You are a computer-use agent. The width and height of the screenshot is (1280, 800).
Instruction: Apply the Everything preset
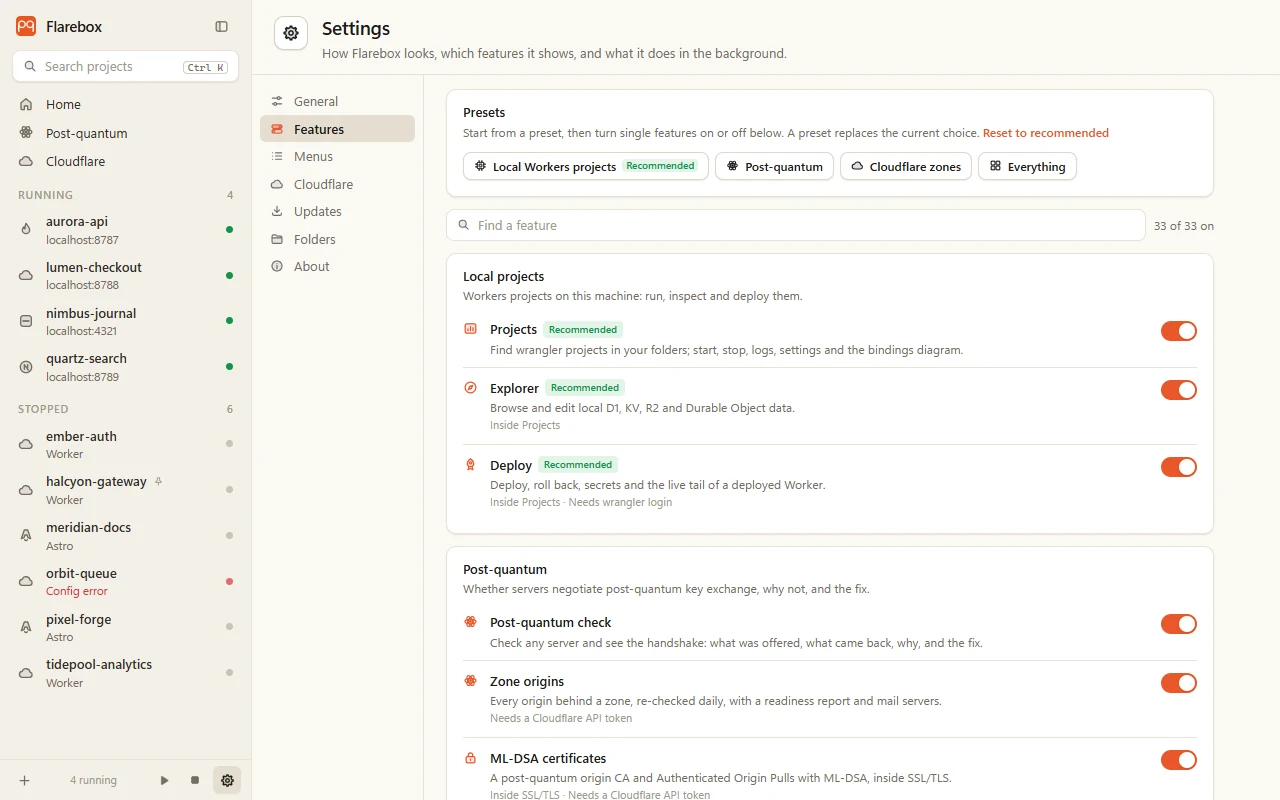[x=1027, y=166]
